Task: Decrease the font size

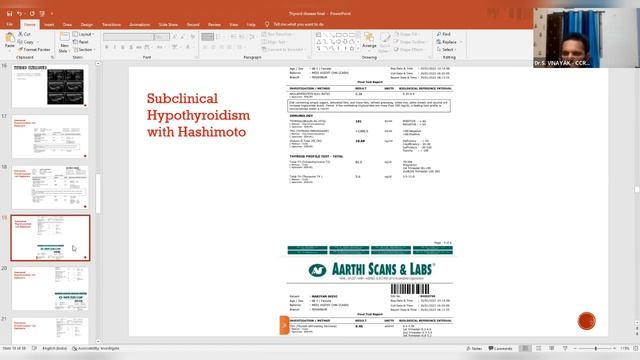Action: [x=183, y=37]
